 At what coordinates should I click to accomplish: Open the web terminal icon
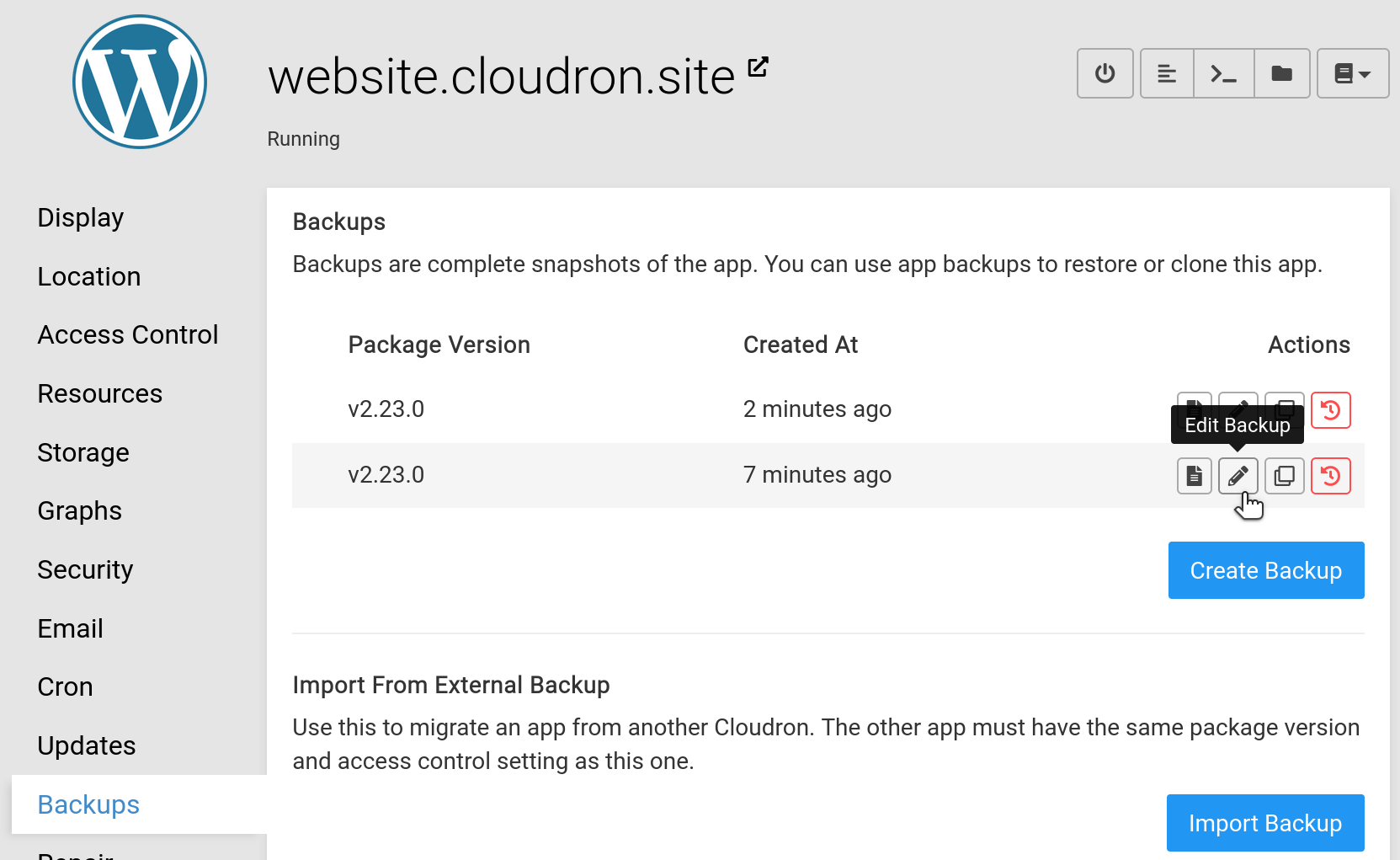1223,74
